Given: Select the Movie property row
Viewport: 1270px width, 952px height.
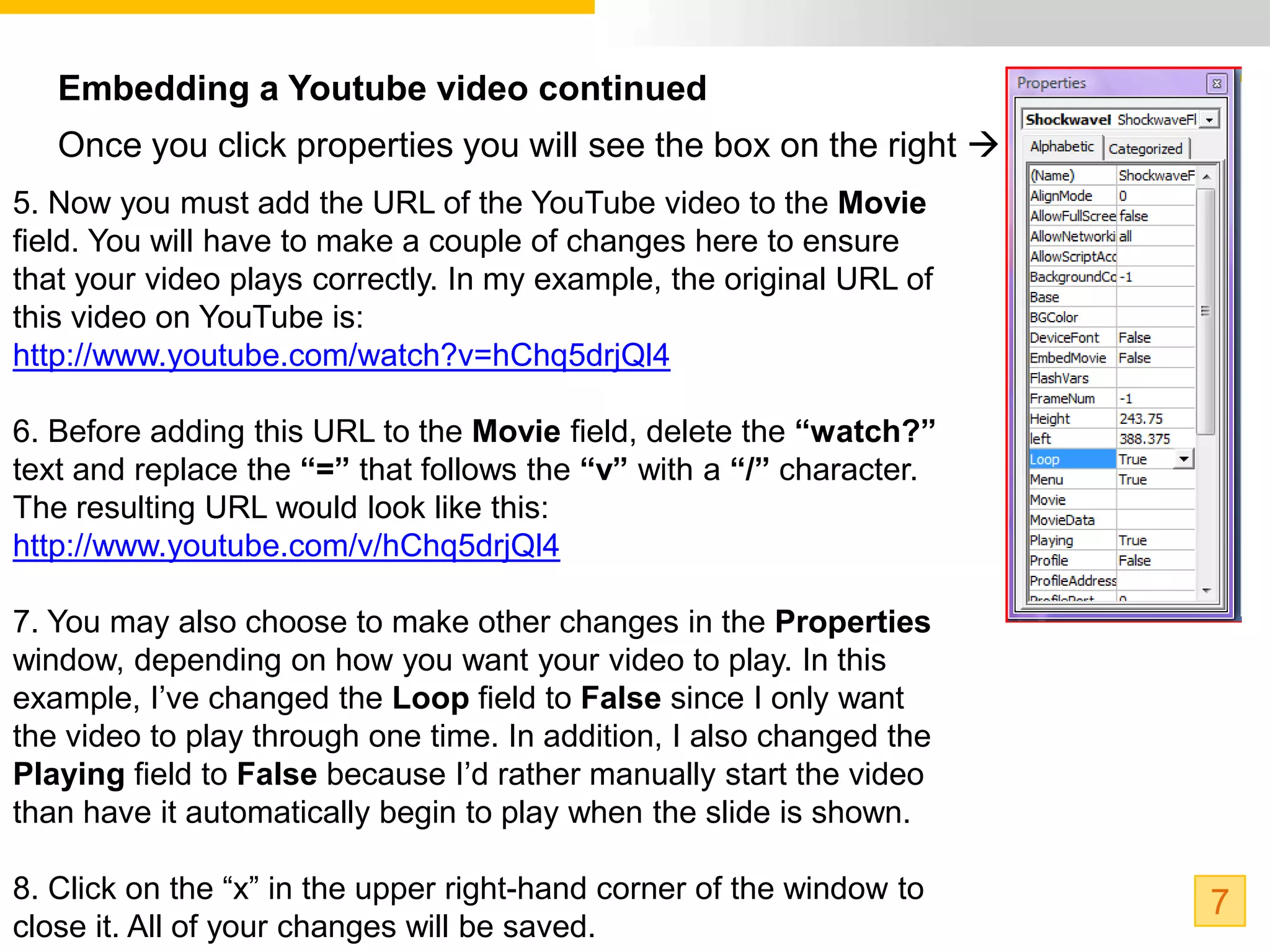Looking at the screenshot, I should point(1112,500).
